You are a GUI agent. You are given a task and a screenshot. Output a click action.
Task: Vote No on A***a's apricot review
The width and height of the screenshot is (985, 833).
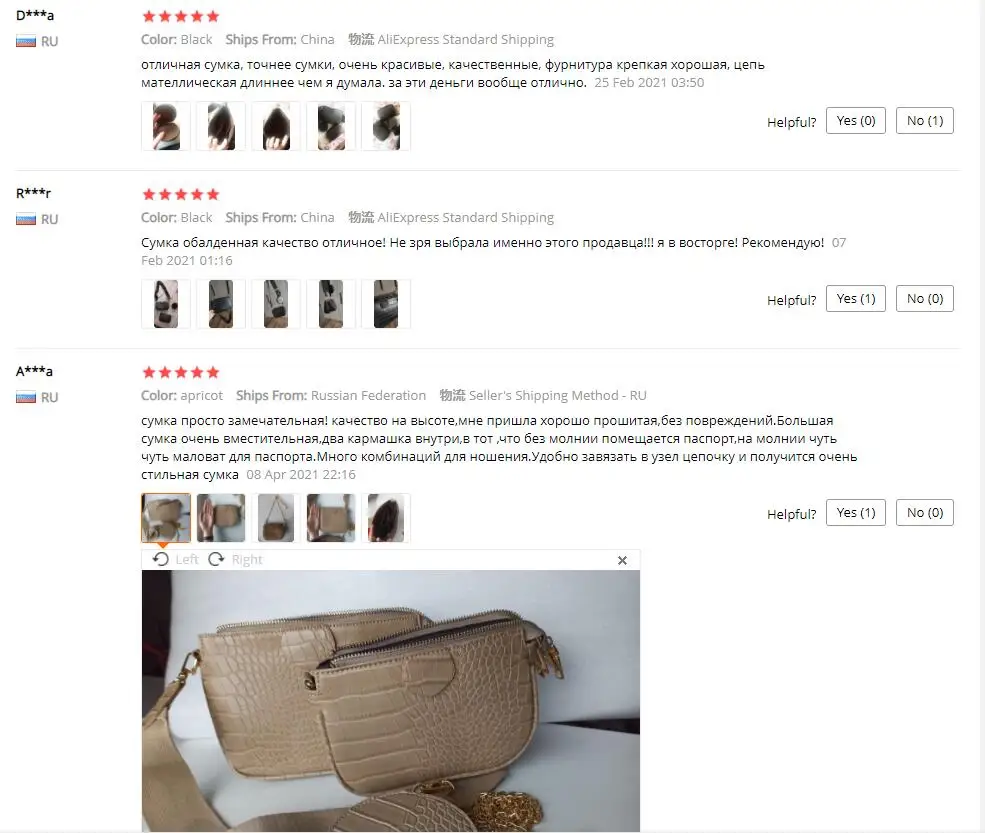coord(925,513)
